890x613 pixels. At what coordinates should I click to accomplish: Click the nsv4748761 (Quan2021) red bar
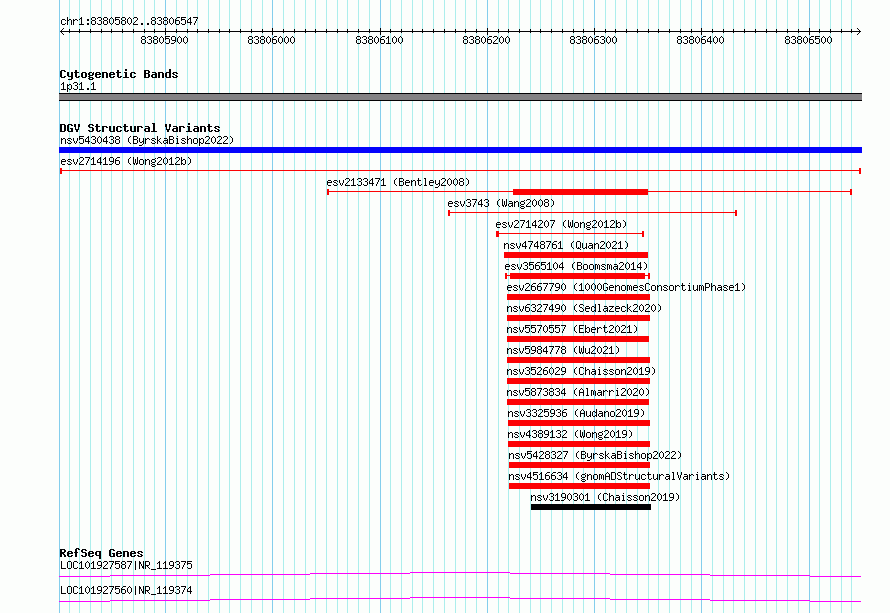pyautogui.click(x=576, y=255)
